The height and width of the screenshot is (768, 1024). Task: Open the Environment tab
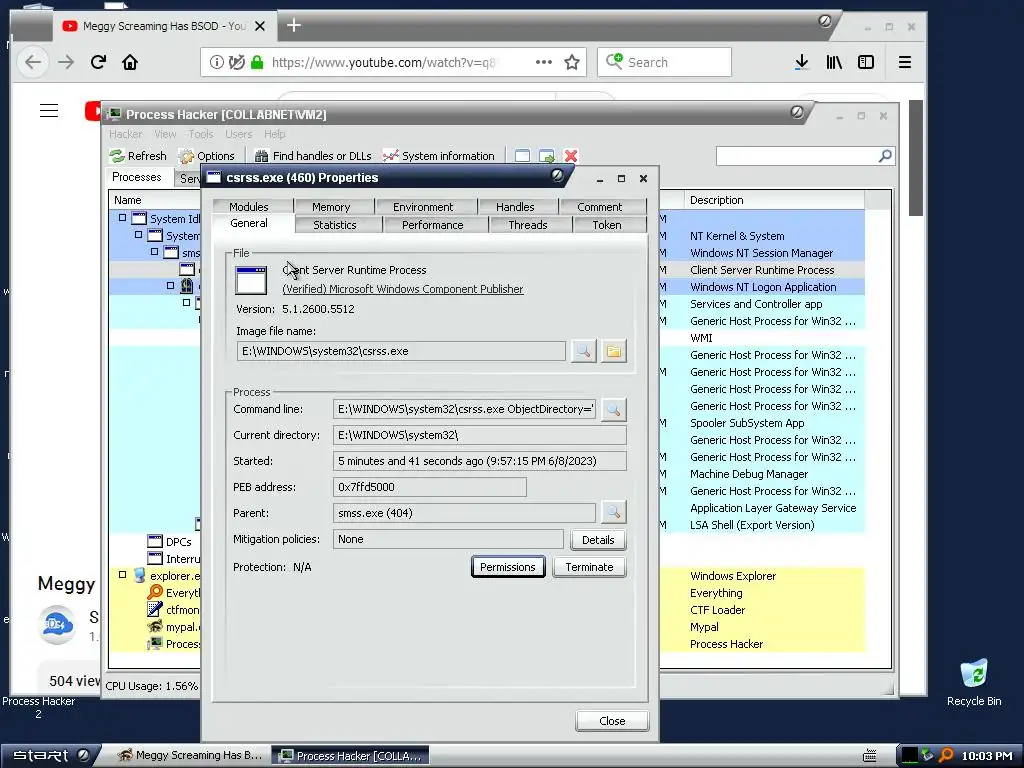click(x=423, y=207)
